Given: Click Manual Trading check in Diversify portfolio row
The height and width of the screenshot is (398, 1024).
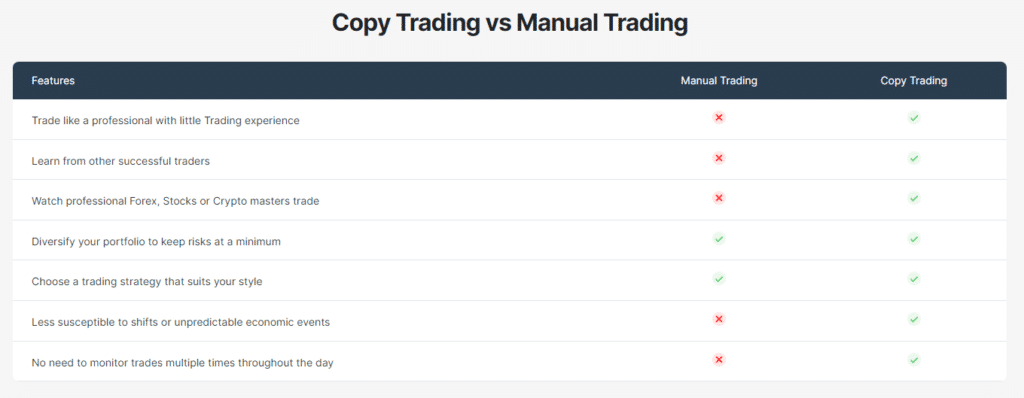Looking at the screenshot, I should [718, 239].
